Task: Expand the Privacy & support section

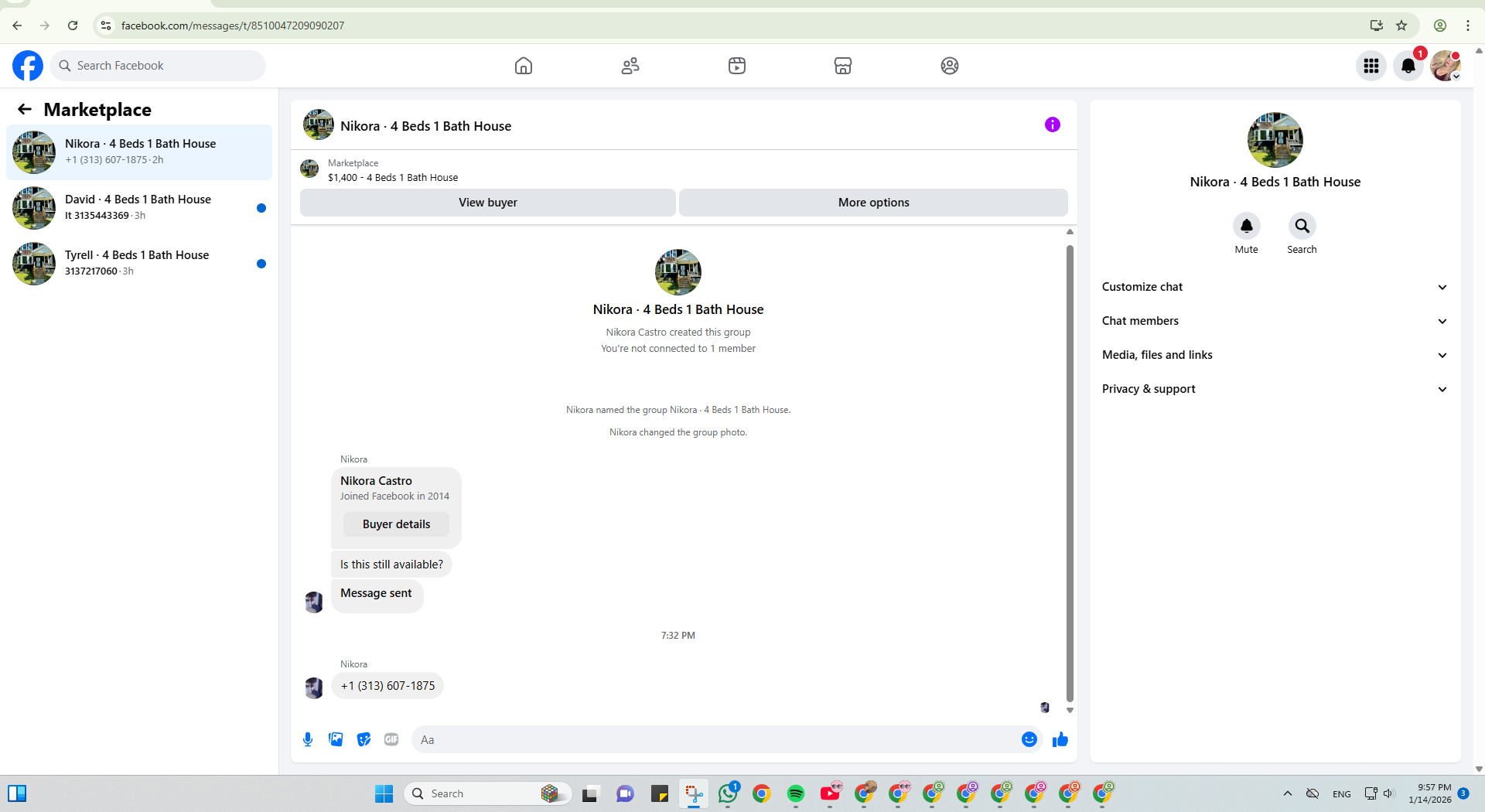Action: [x=1275, y=389]
